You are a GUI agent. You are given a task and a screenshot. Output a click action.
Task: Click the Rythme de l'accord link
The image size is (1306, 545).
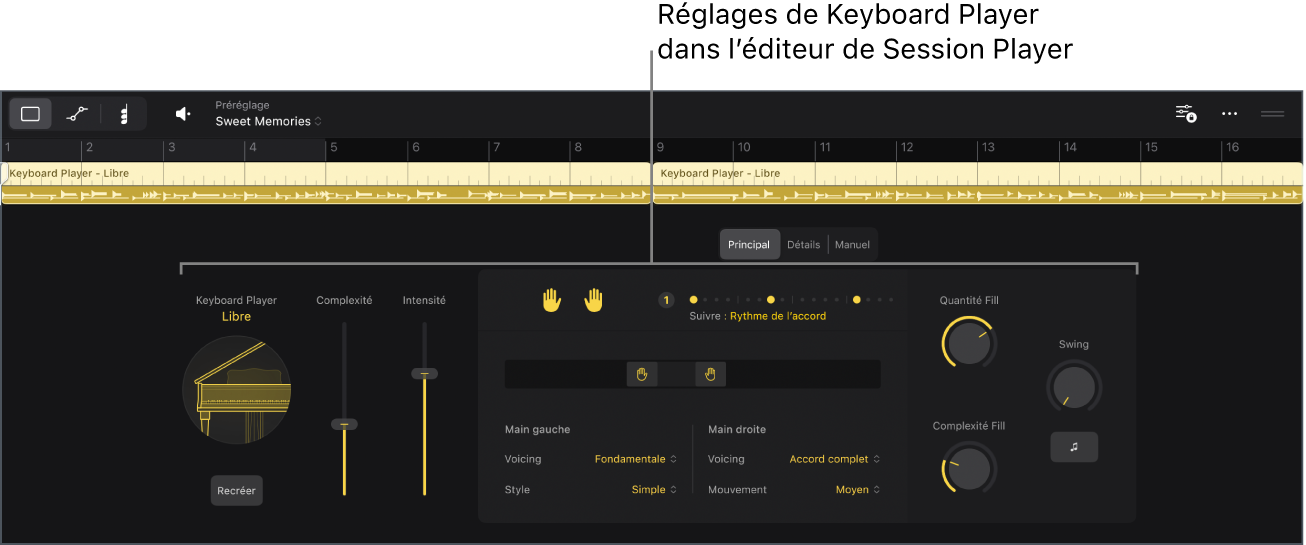(x=778, y=316)
